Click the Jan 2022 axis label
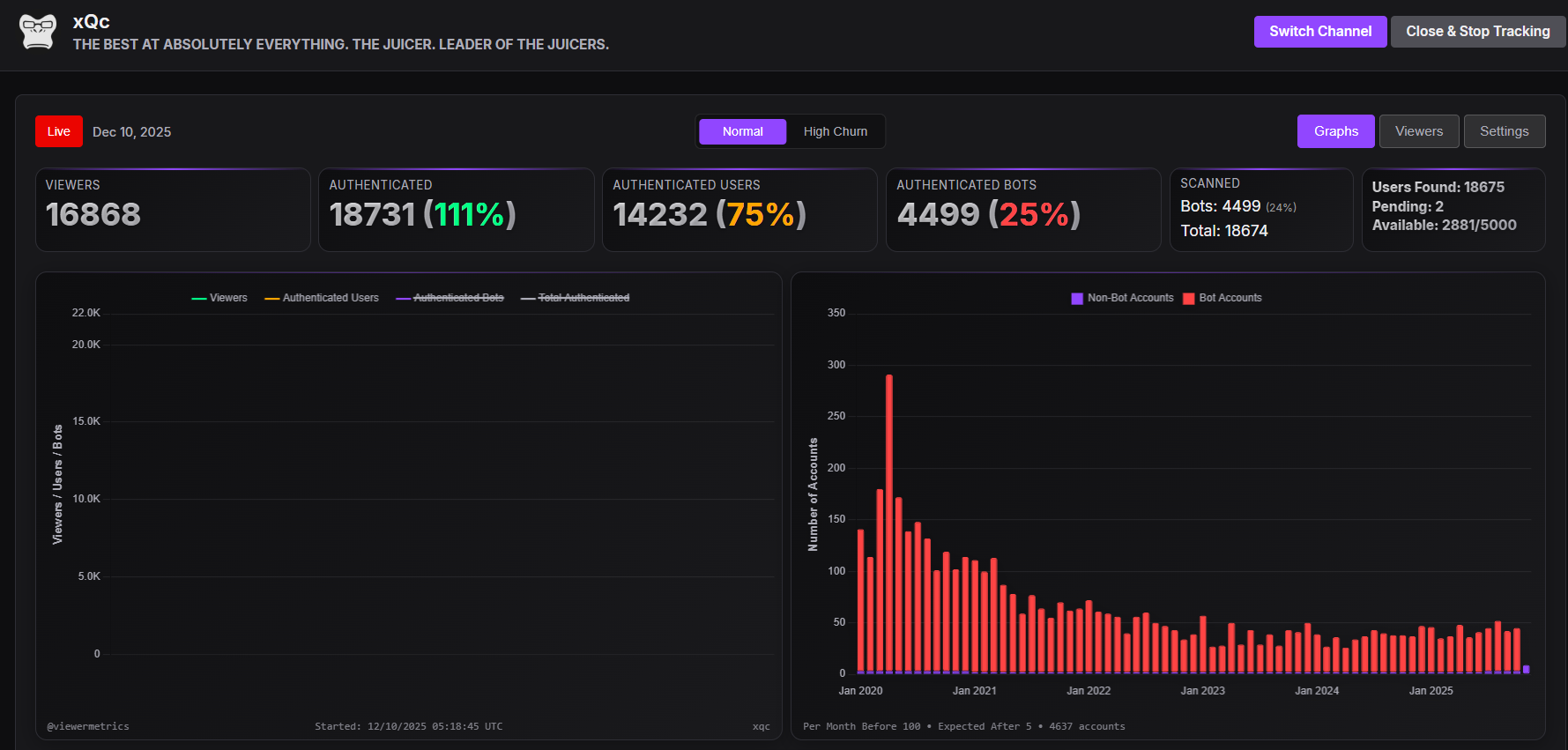1568x750 pixels. pos(1089,691)
